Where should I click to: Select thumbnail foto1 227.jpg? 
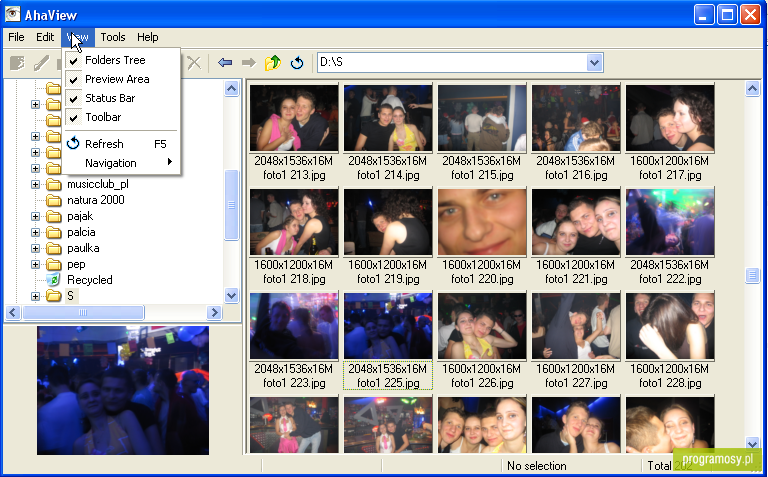coord(576,326)
